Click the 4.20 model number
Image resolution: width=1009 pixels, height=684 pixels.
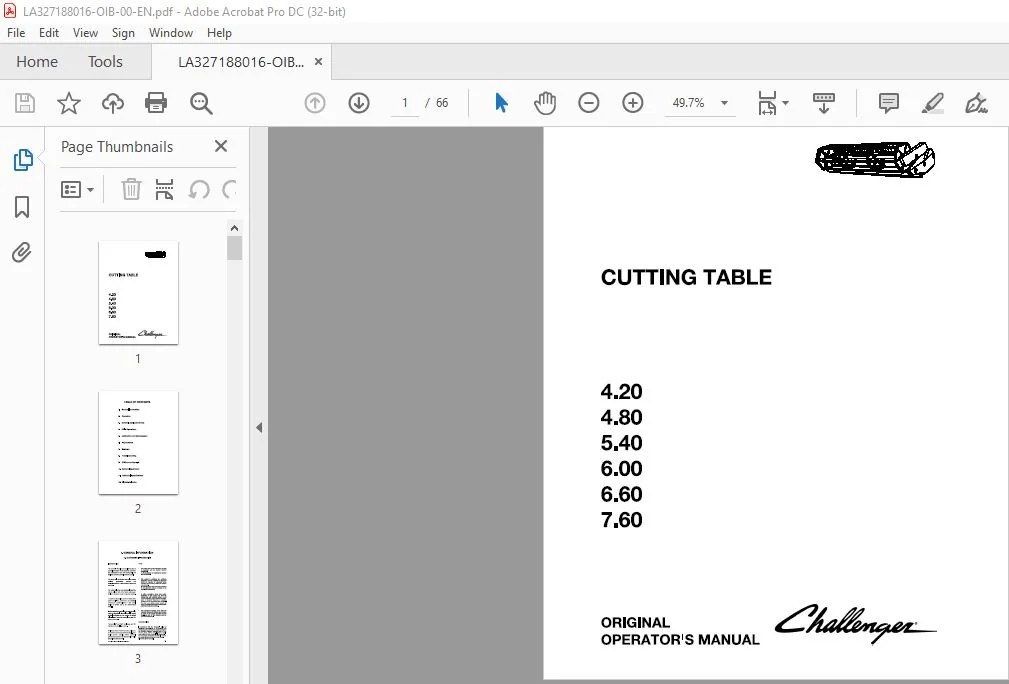[x=622, y=391]
